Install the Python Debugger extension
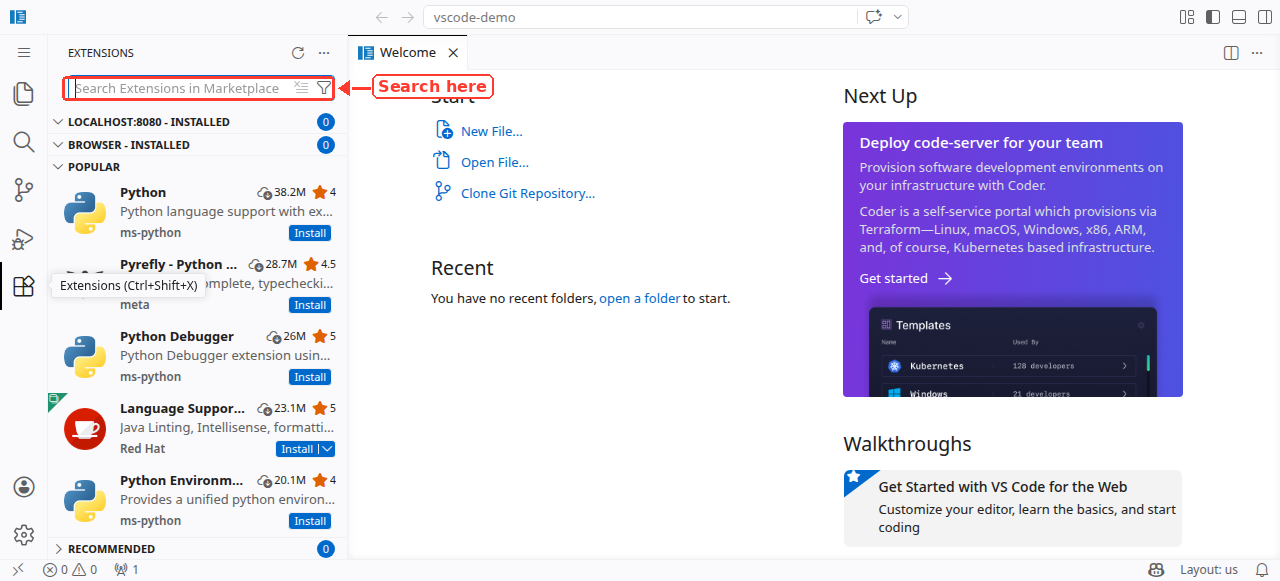 (310, 377)
